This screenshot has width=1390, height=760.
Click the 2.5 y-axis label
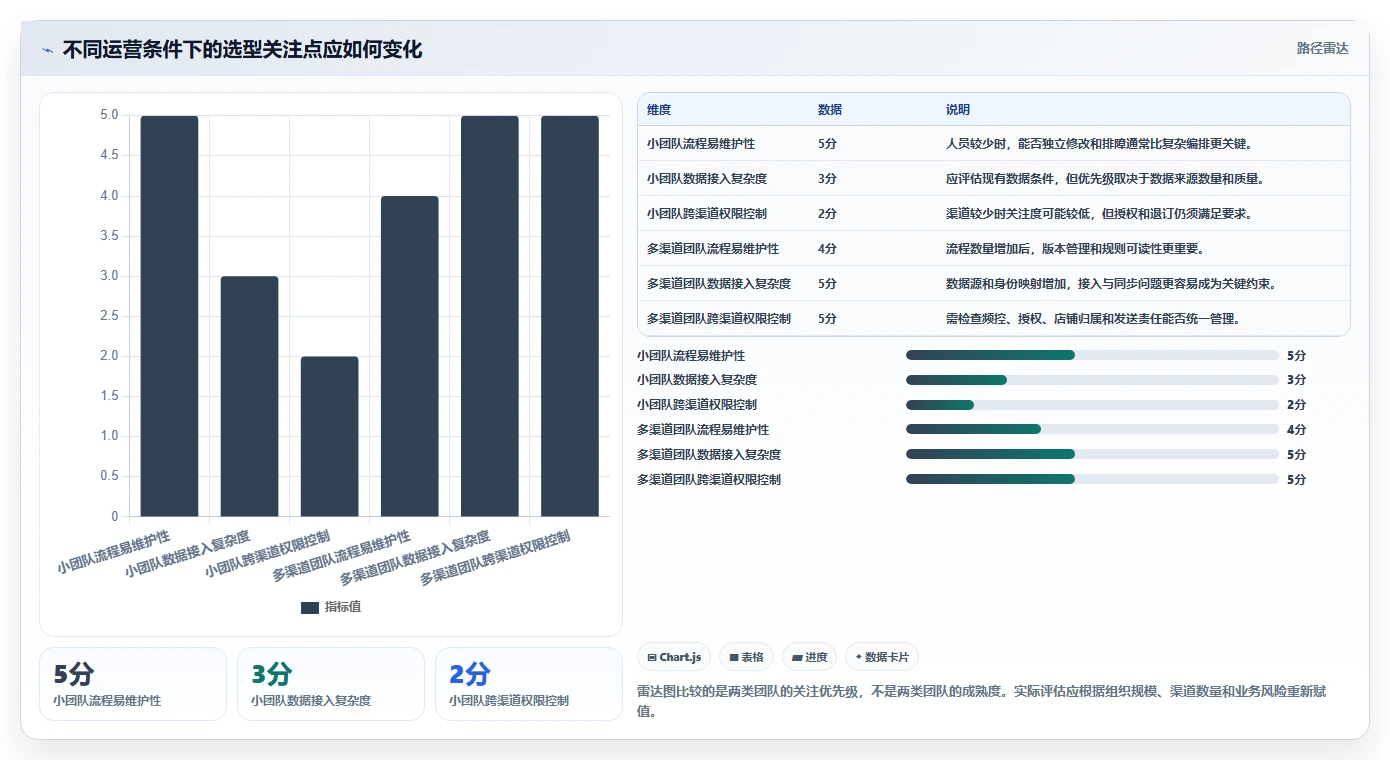click(x=108, y=316)
